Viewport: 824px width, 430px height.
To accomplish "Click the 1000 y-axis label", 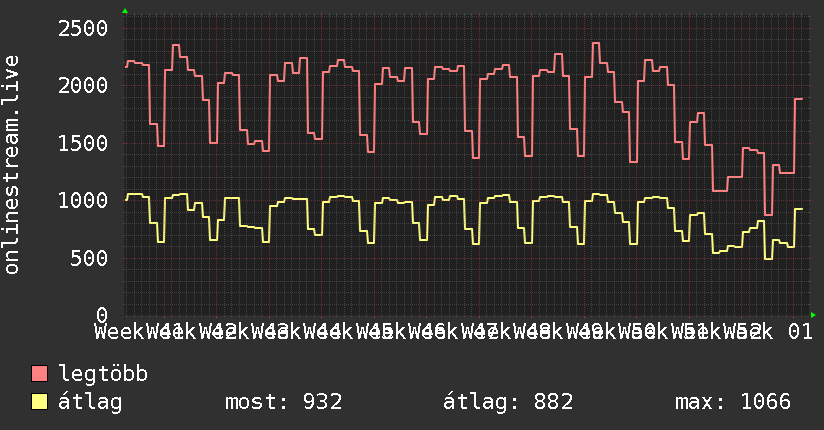I will click(x=81, y=201).
